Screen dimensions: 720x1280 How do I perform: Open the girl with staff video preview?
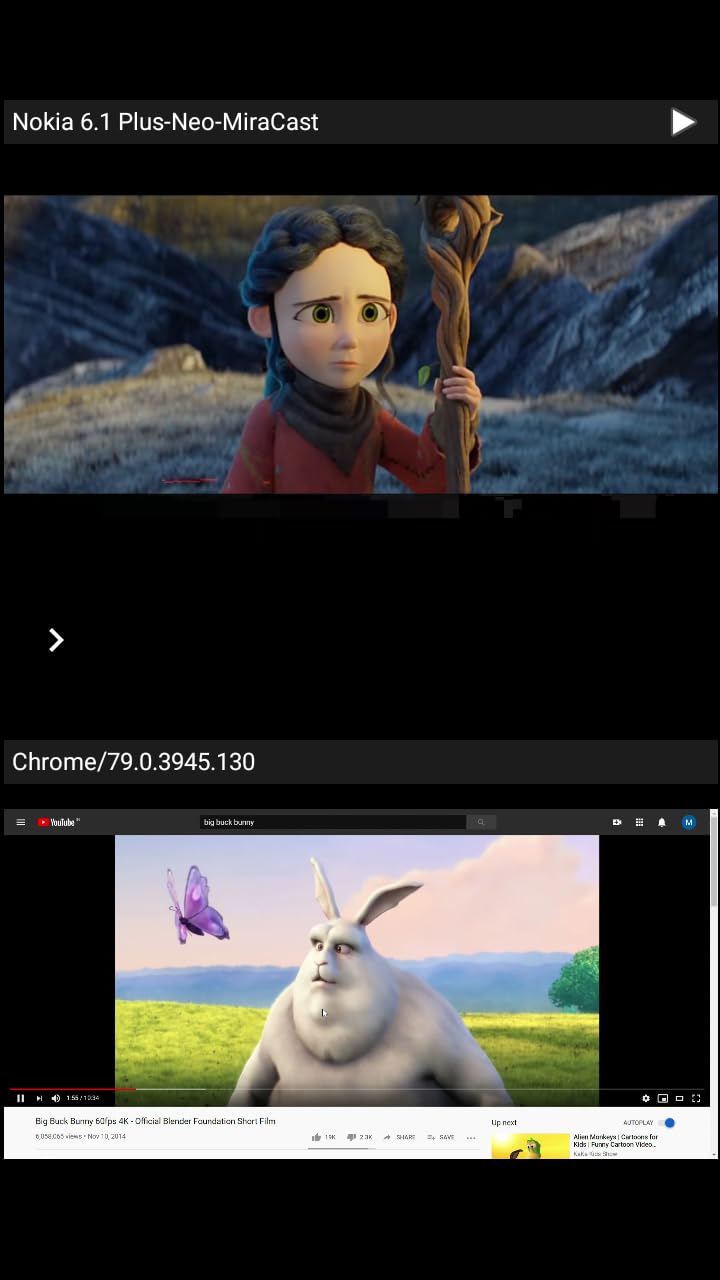pos(360,344)
